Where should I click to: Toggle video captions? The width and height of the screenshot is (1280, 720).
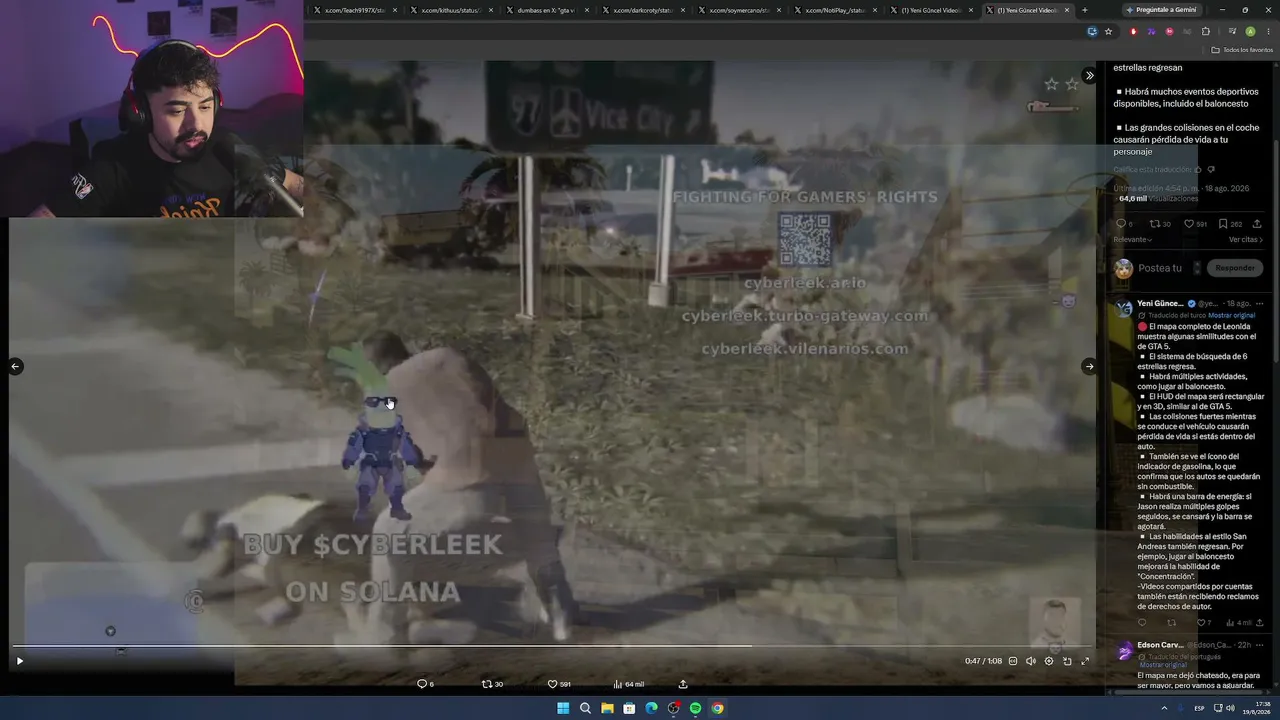pos(1013,661)
